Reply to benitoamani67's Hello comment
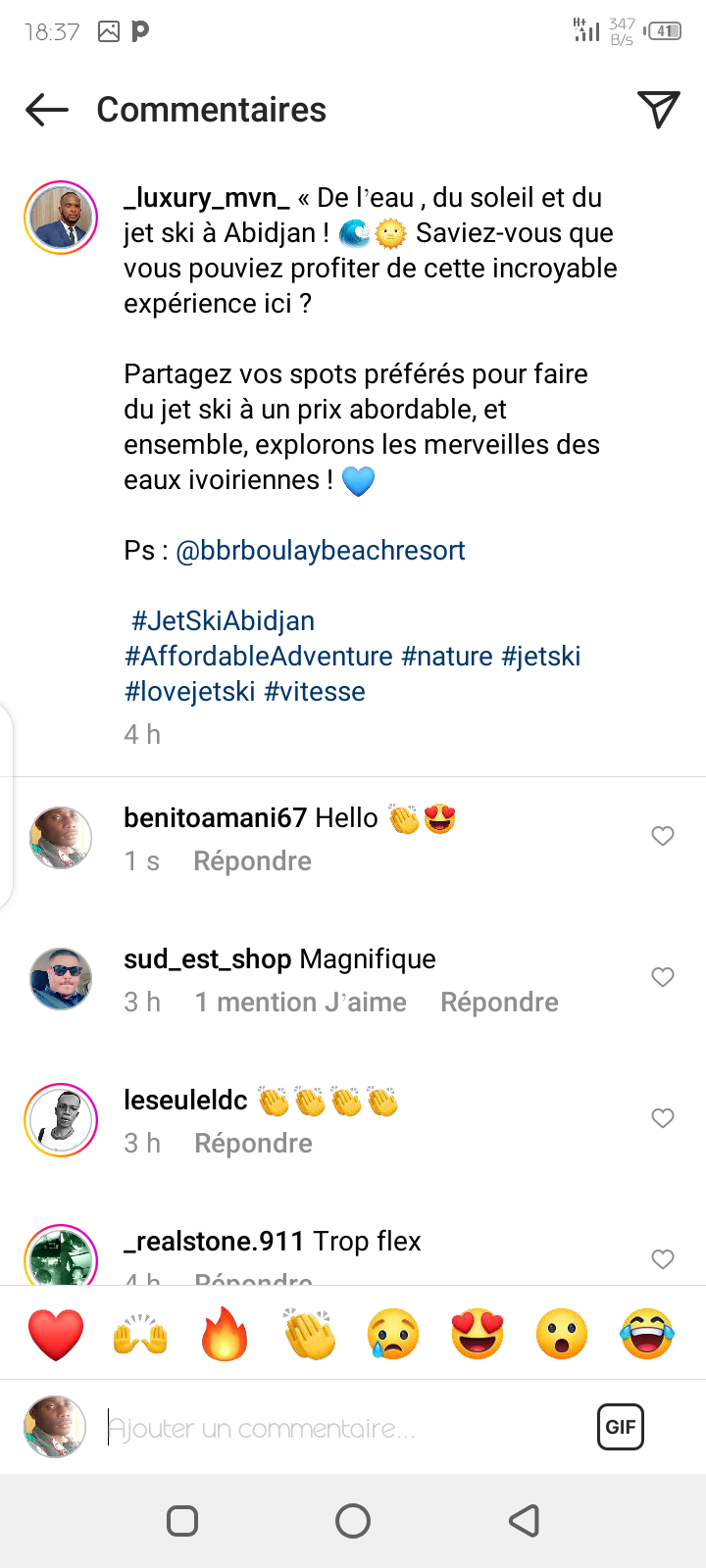The width and height of the screenshot is (706, 1568). pyautogui.click(x=252, y=861)
